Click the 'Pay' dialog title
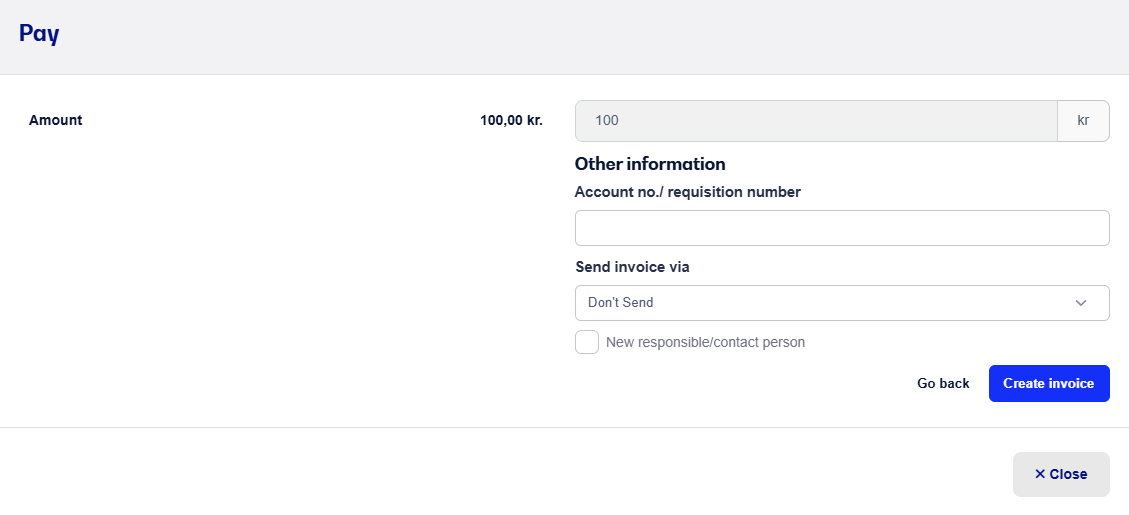1129x515 pixels. [x=39, y=34]
